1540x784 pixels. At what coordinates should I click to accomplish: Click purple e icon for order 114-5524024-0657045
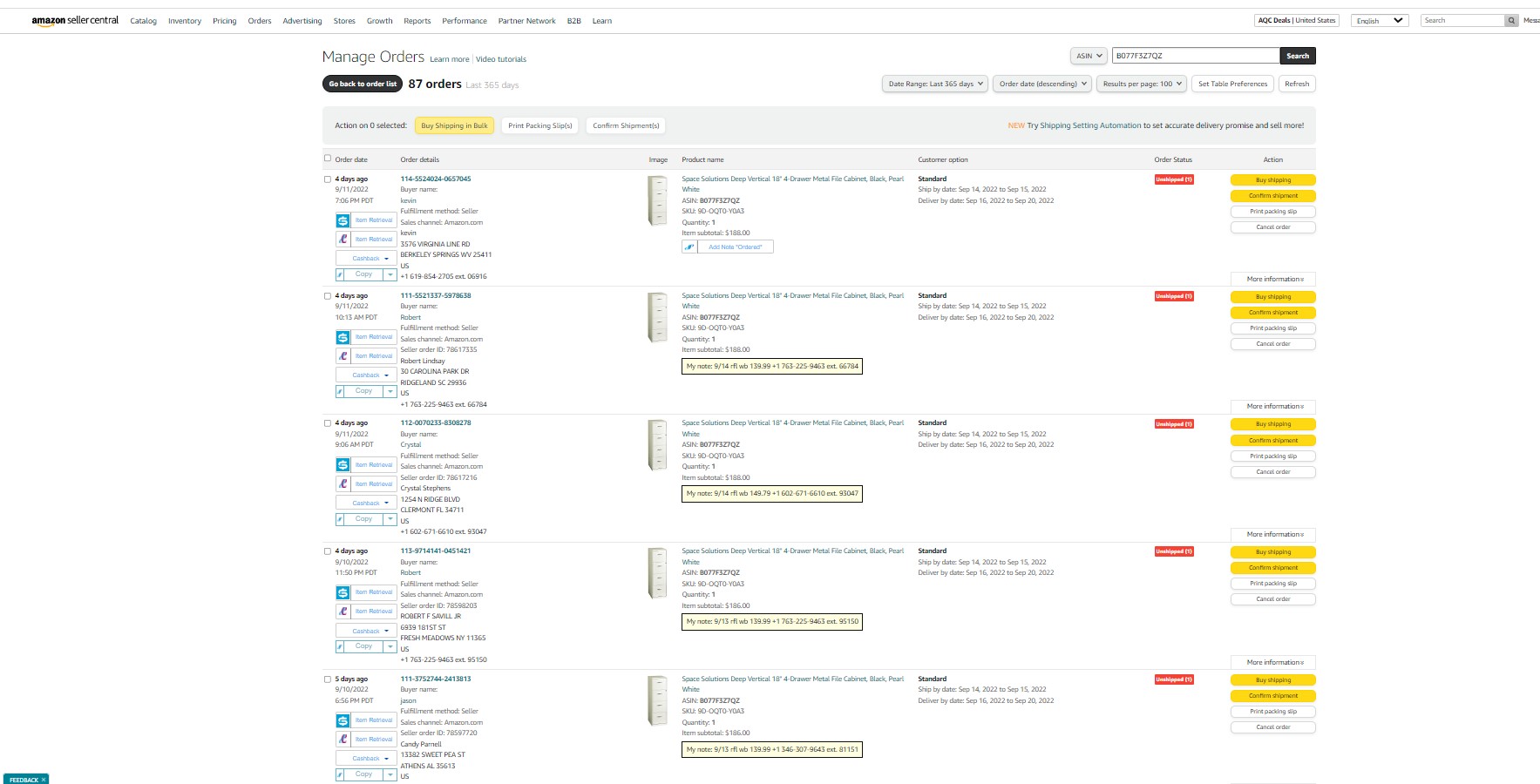point(343,240)
